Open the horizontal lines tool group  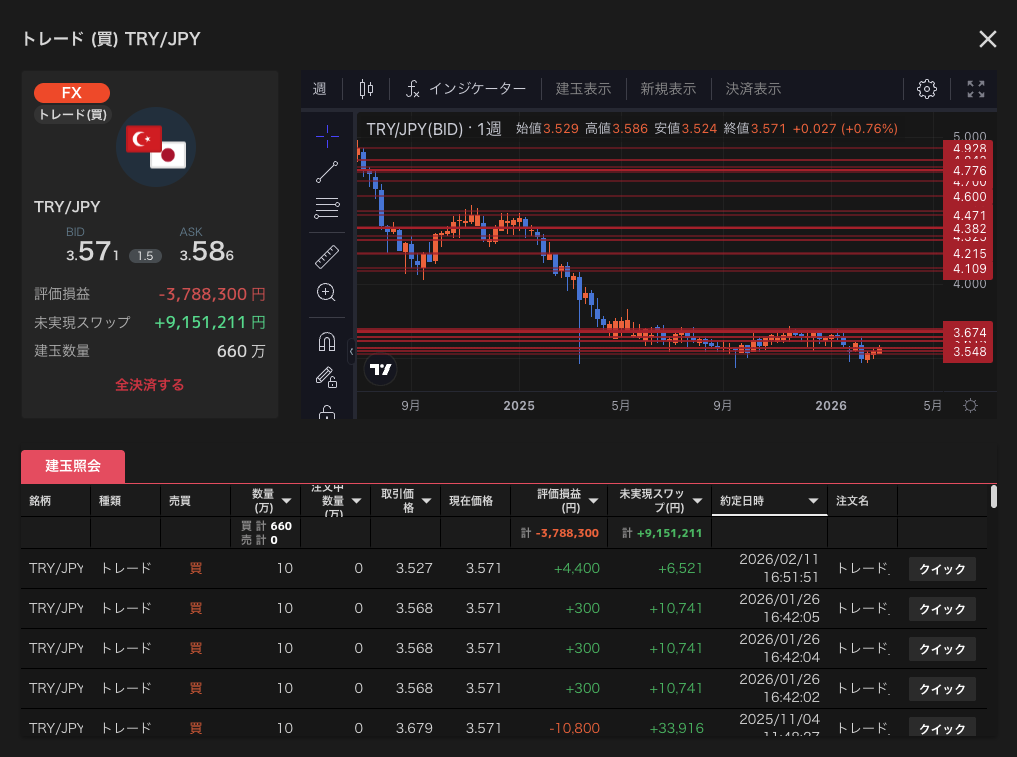pos(327,209)
